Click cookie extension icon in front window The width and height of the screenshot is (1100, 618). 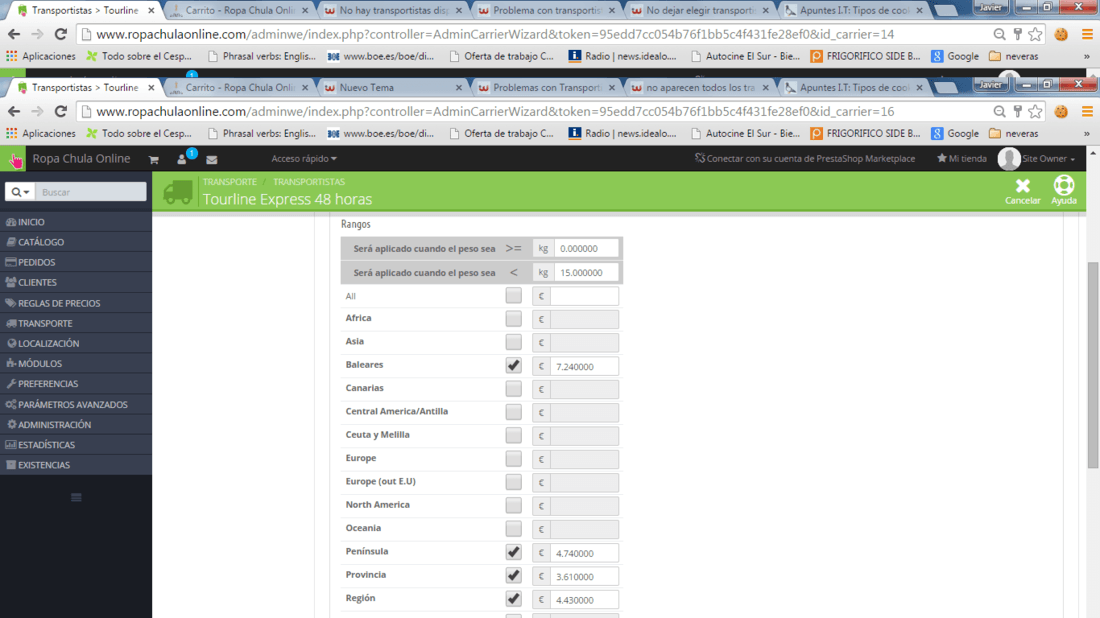(x=1061, y=112)
